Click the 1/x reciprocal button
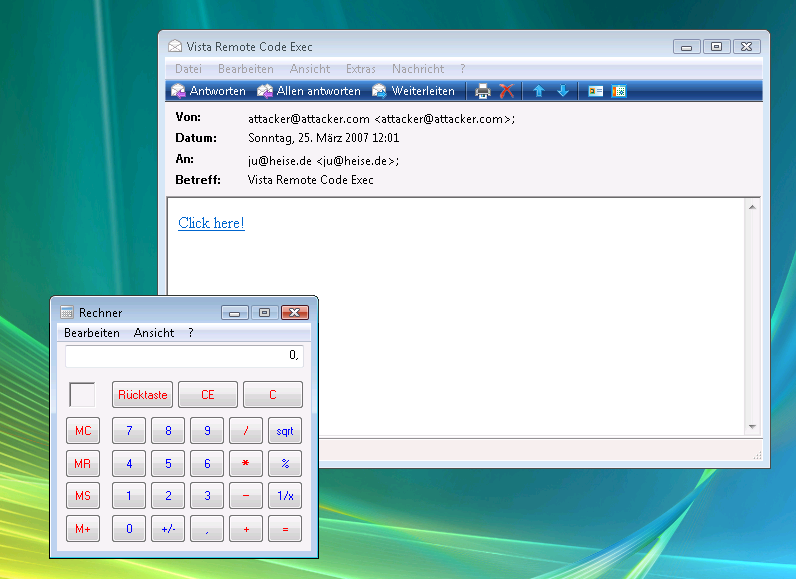 click(285, 496)
